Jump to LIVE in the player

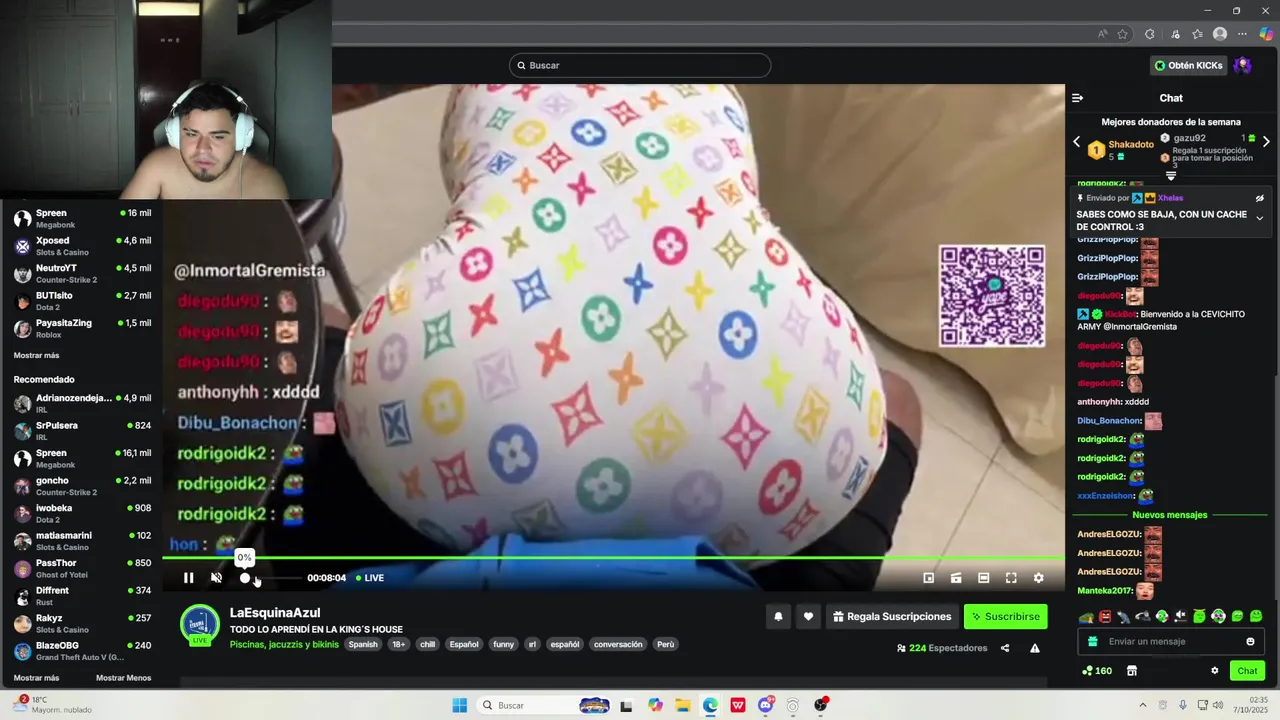[x=370, y=578]
